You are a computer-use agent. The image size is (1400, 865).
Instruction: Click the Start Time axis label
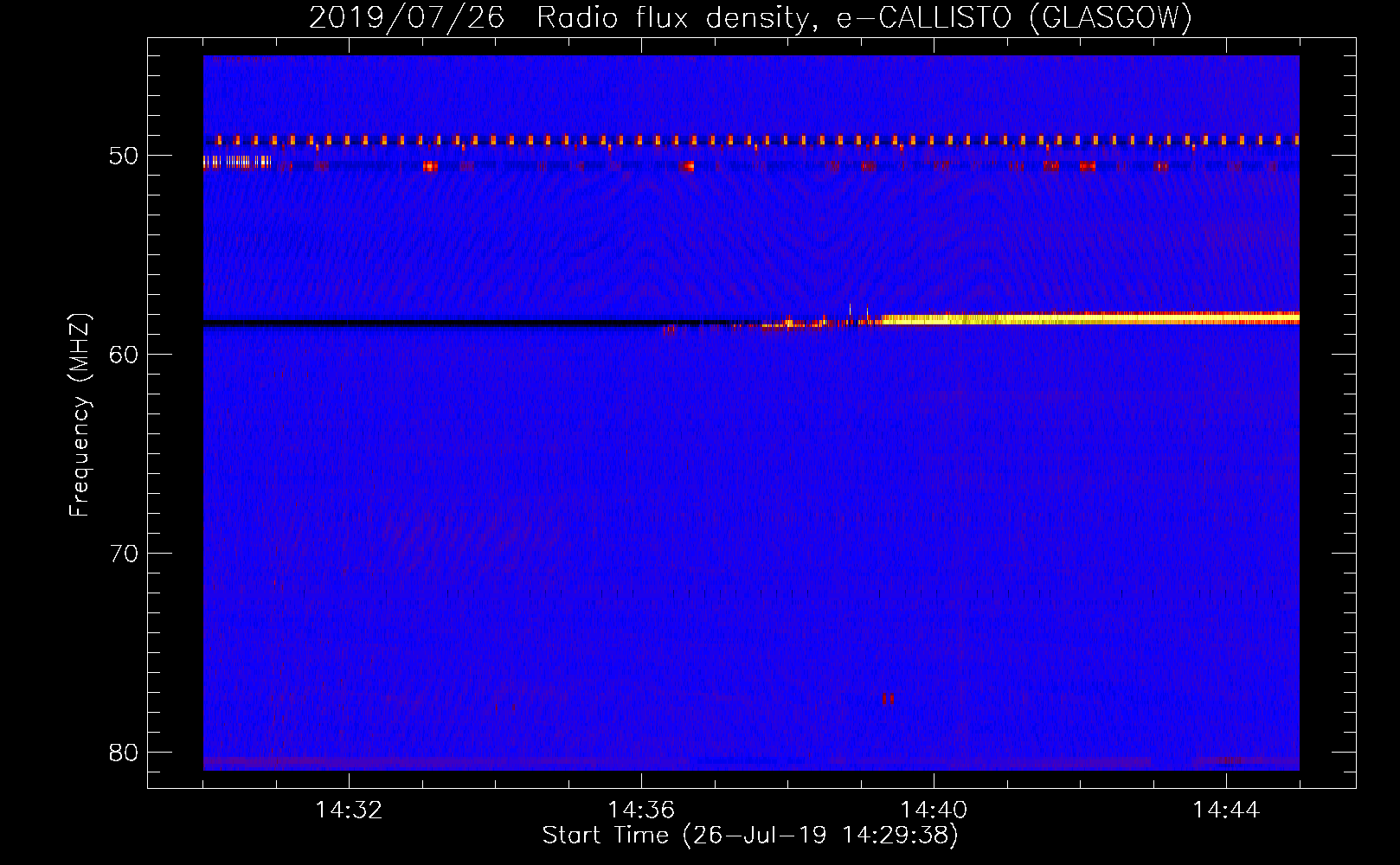750,836
